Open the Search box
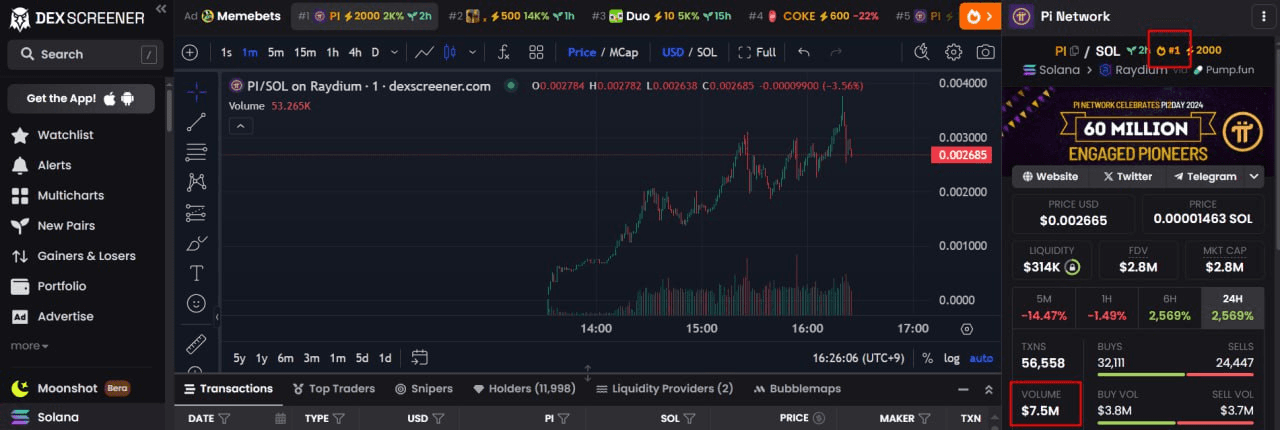This screenshot has height=430, width=1280. [x=83, y=54]
